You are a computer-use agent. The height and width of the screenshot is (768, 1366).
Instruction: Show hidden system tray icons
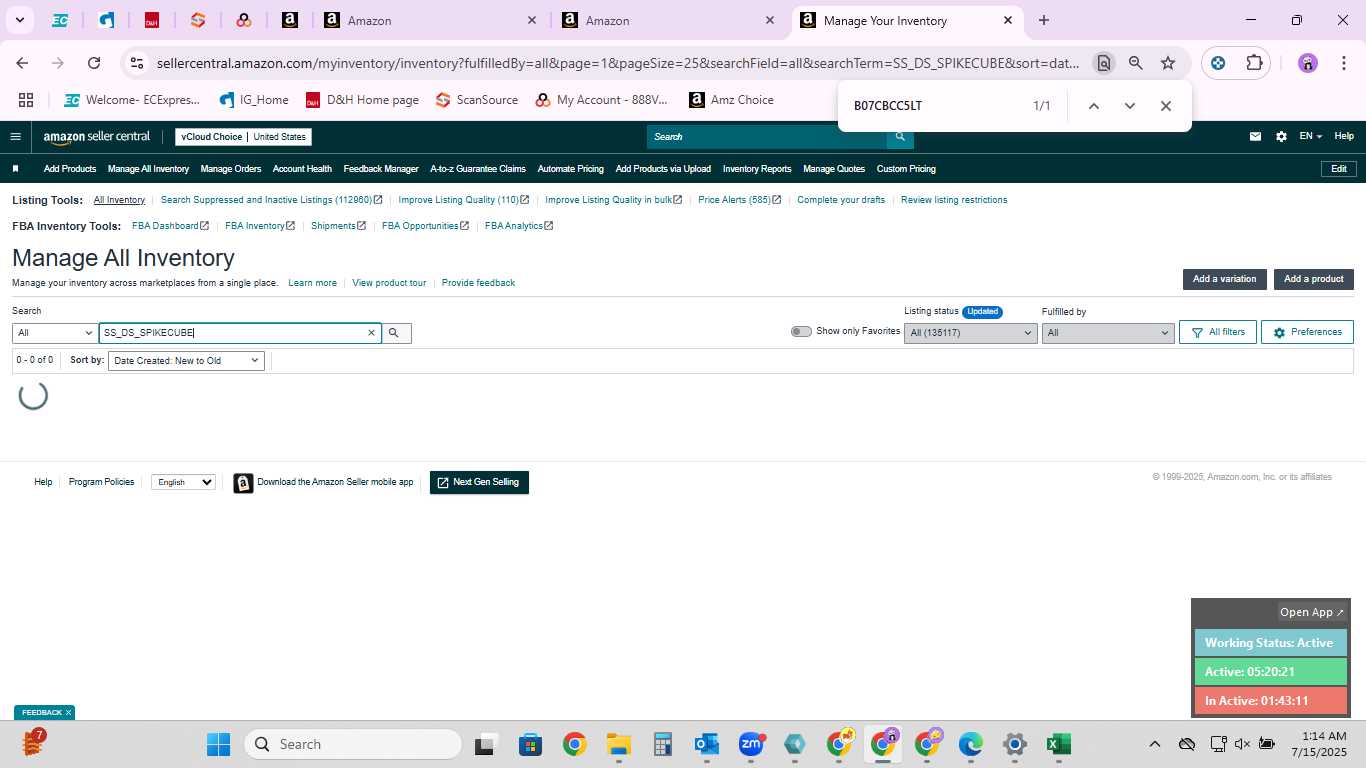point(1154,744)
